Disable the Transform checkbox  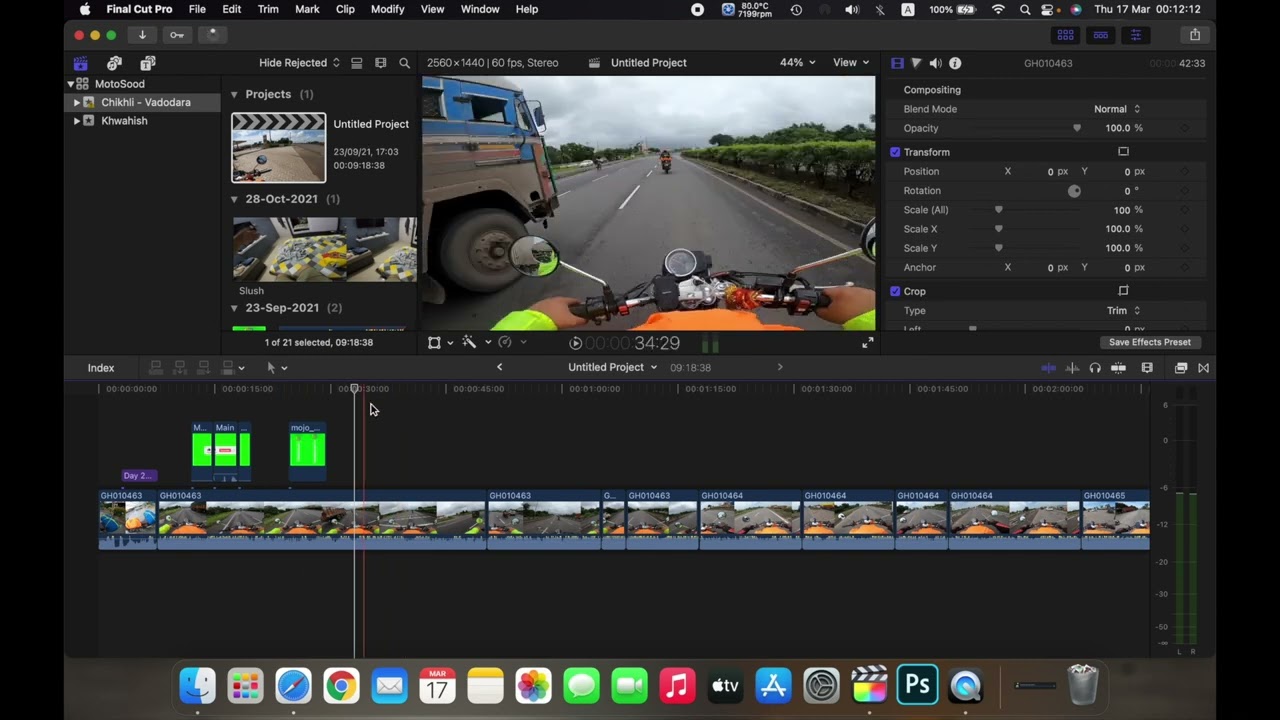pyautogui.click(x=895, y=152)
